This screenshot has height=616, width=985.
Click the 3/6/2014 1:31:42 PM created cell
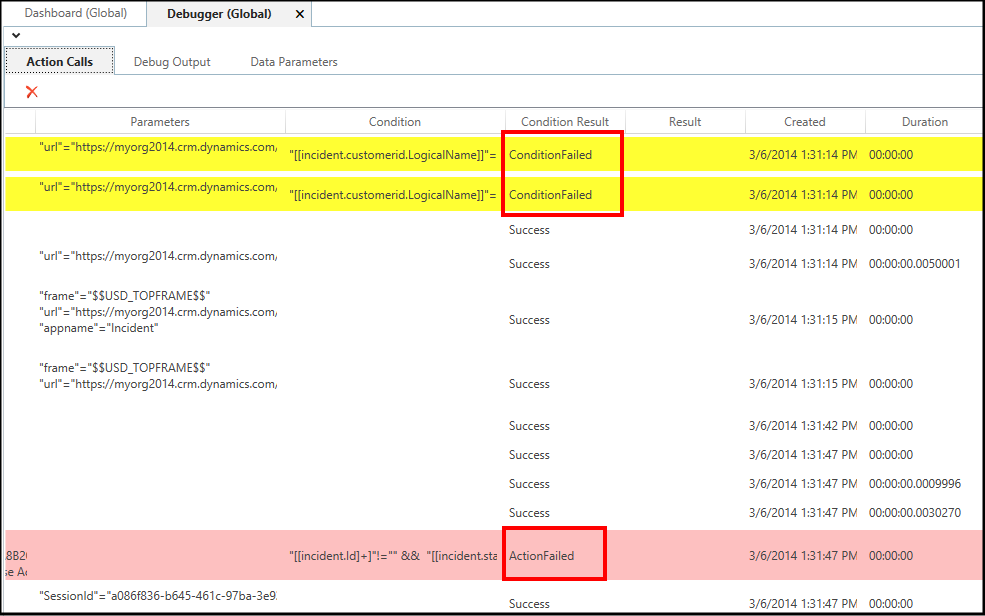tap(803, 426)
